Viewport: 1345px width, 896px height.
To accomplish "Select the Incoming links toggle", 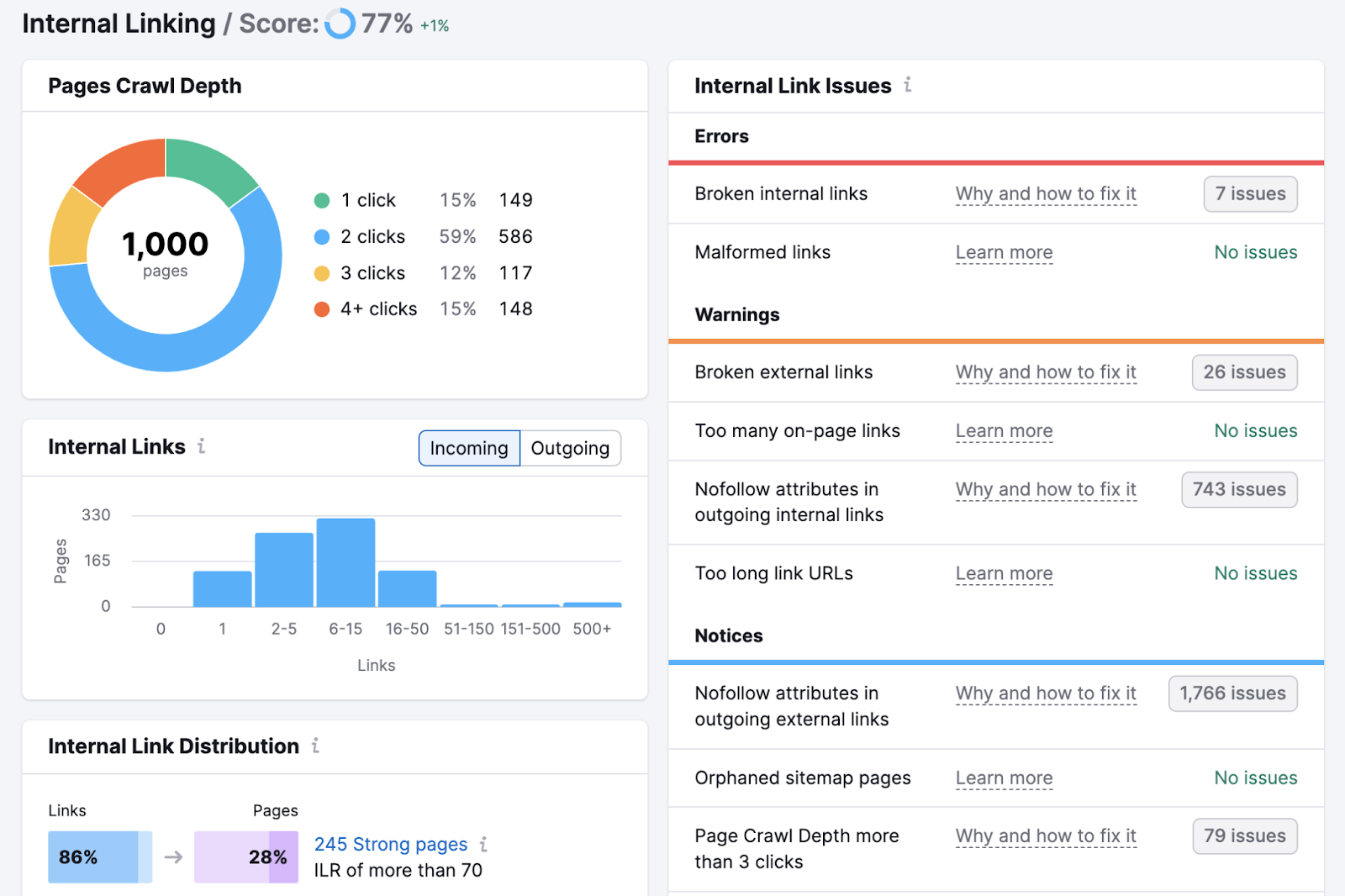I will click(x=468, y=448).
